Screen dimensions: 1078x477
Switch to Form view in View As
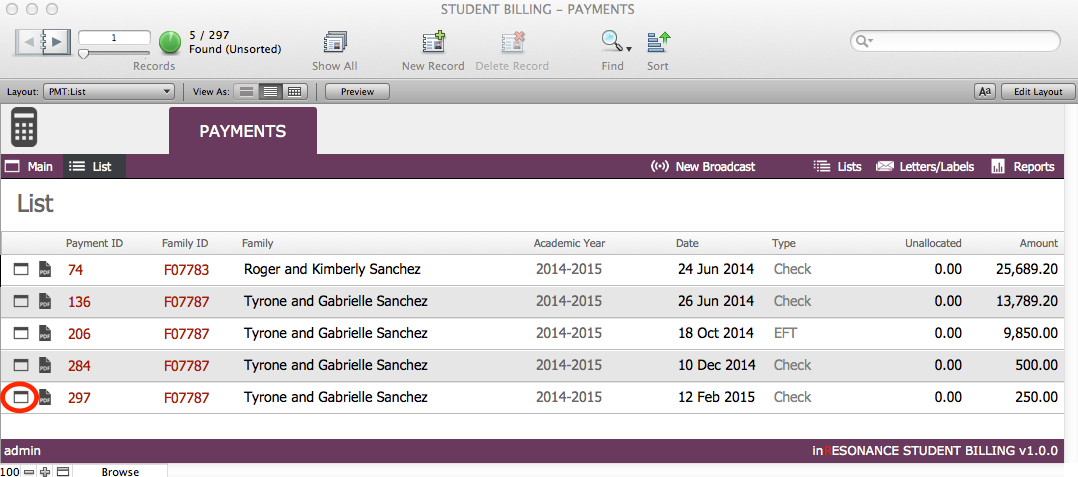(x=246, y=92)
